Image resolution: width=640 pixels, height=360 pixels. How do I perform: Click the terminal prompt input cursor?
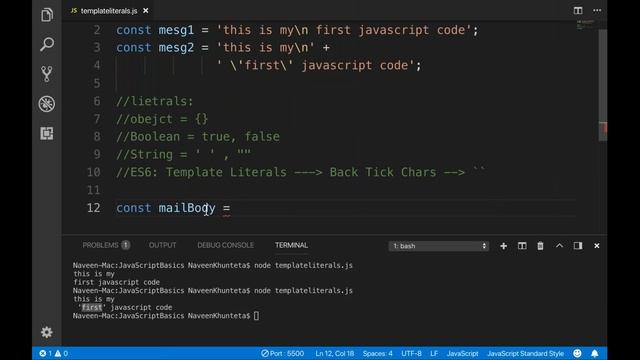[256, 316]
